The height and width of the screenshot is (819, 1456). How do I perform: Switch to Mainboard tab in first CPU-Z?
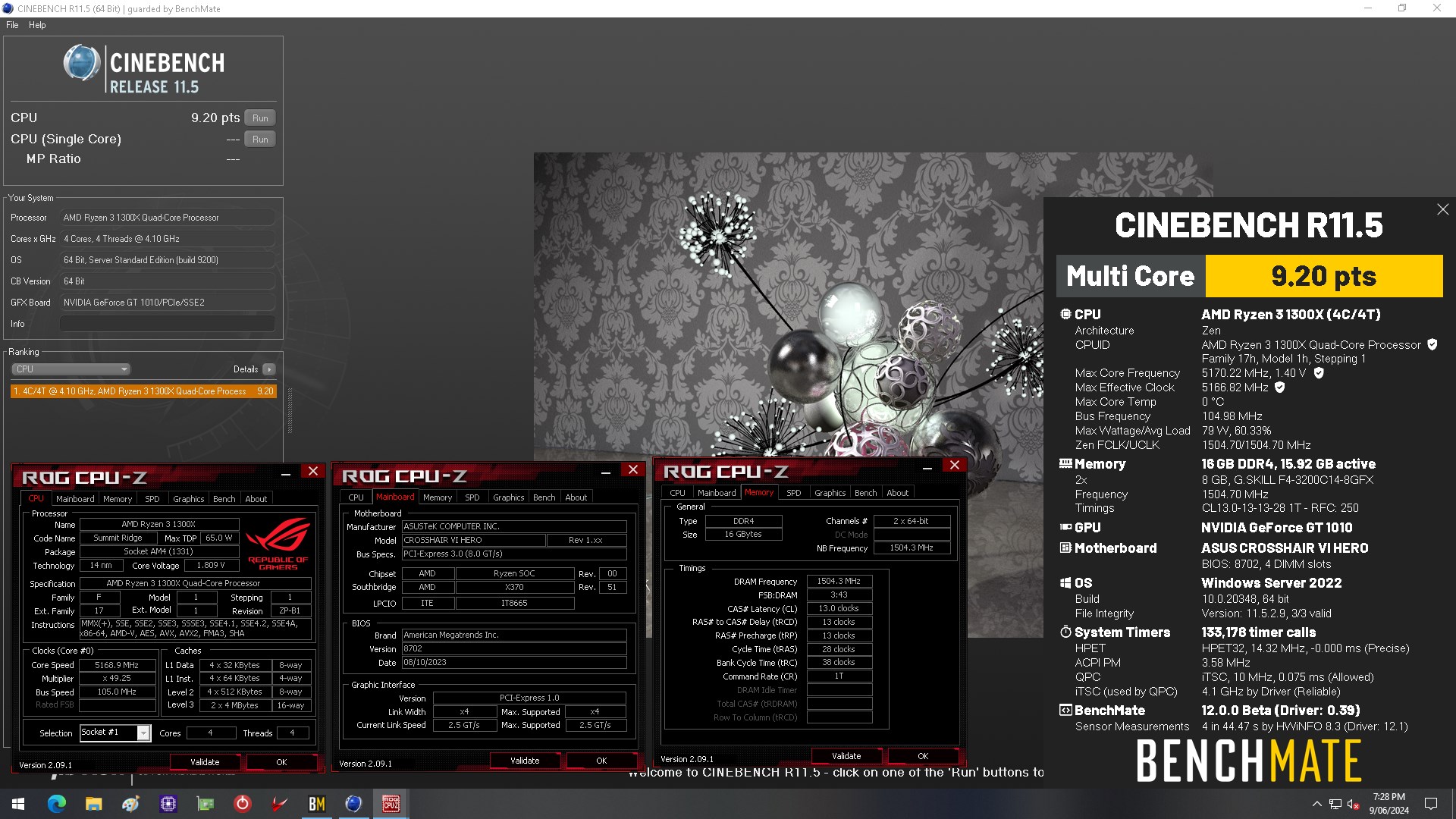pos(75,499)
